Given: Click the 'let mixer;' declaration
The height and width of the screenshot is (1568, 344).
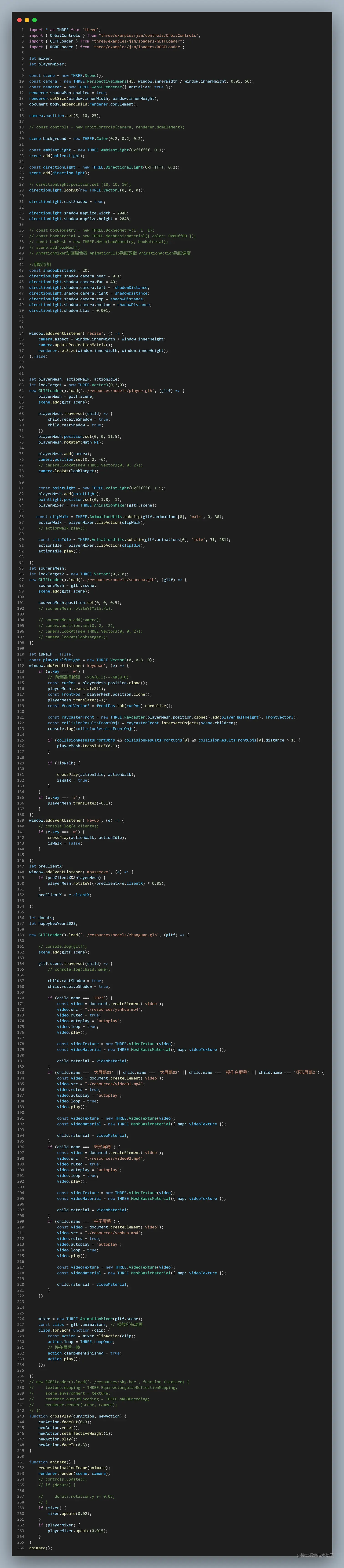Looking at the screenshot, I should pyautogui.click(x=41, y=59).
